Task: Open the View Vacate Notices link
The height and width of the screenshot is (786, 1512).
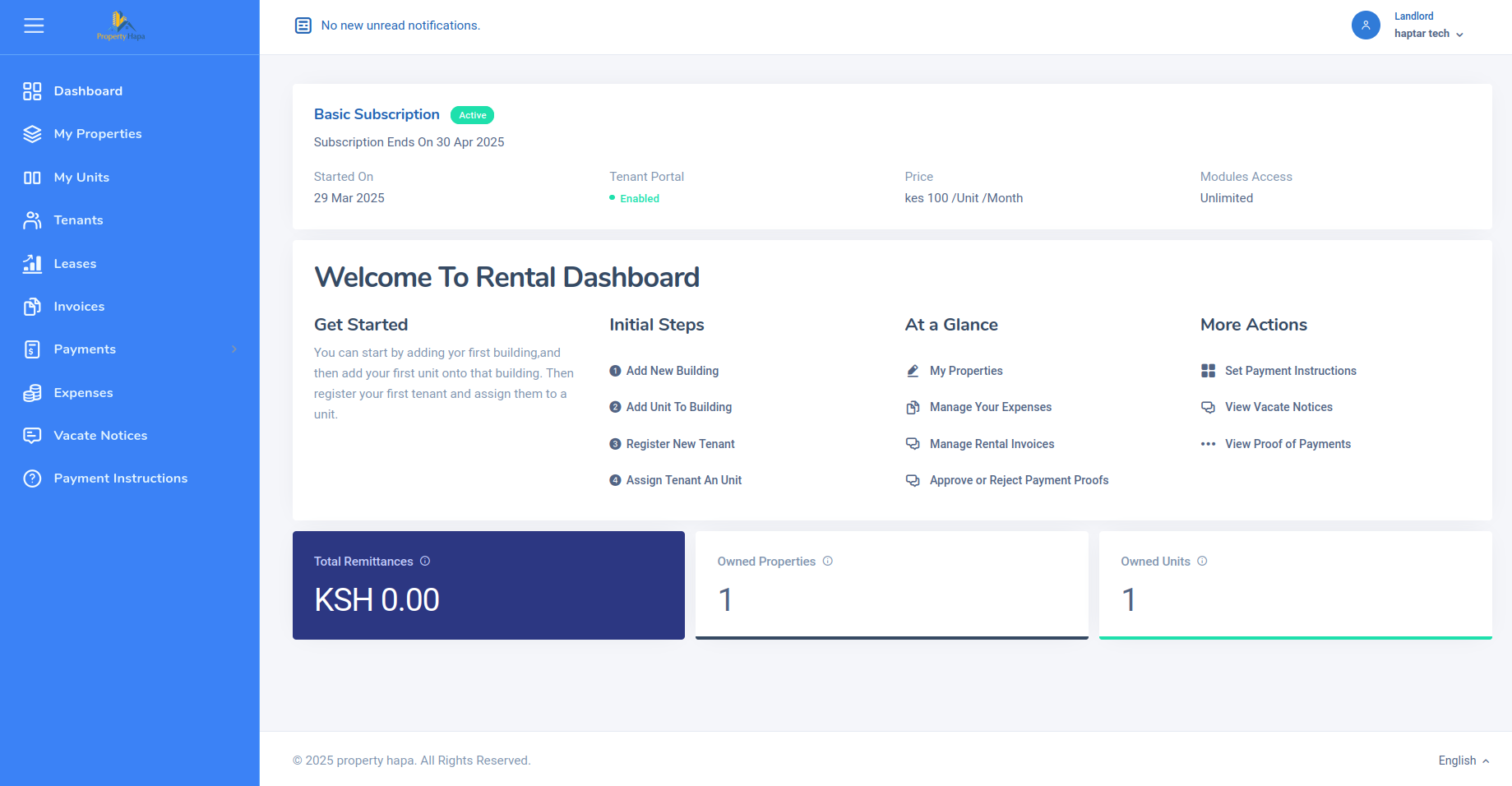Action: pos(1278,407)
